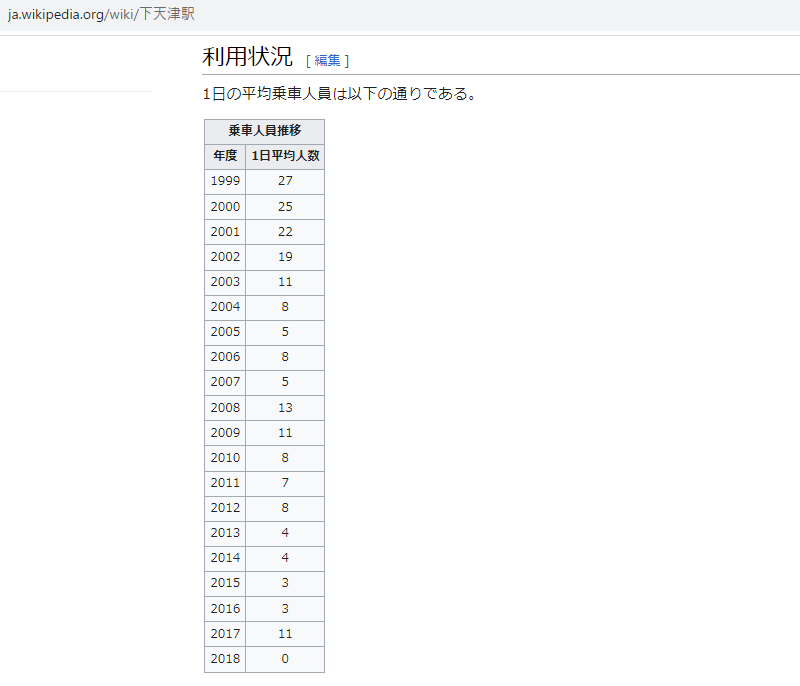Select the 2013 year cell

click(225, 533)
